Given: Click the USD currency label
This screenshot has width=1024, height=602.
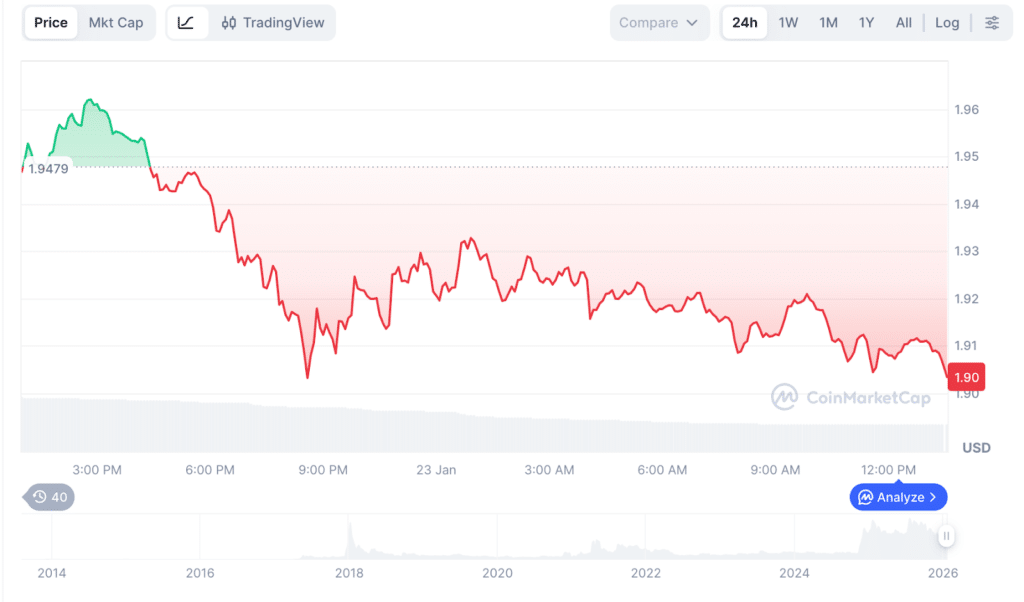Looking at the screenshot, I should [x=976, y=448].
